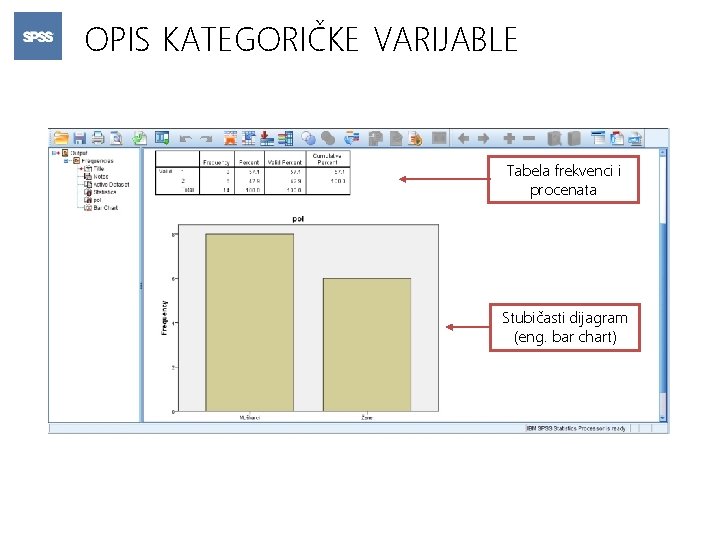Screen dimensions: 720x540
Task: Click the Insert Heading icon
Action: [598, 138]
